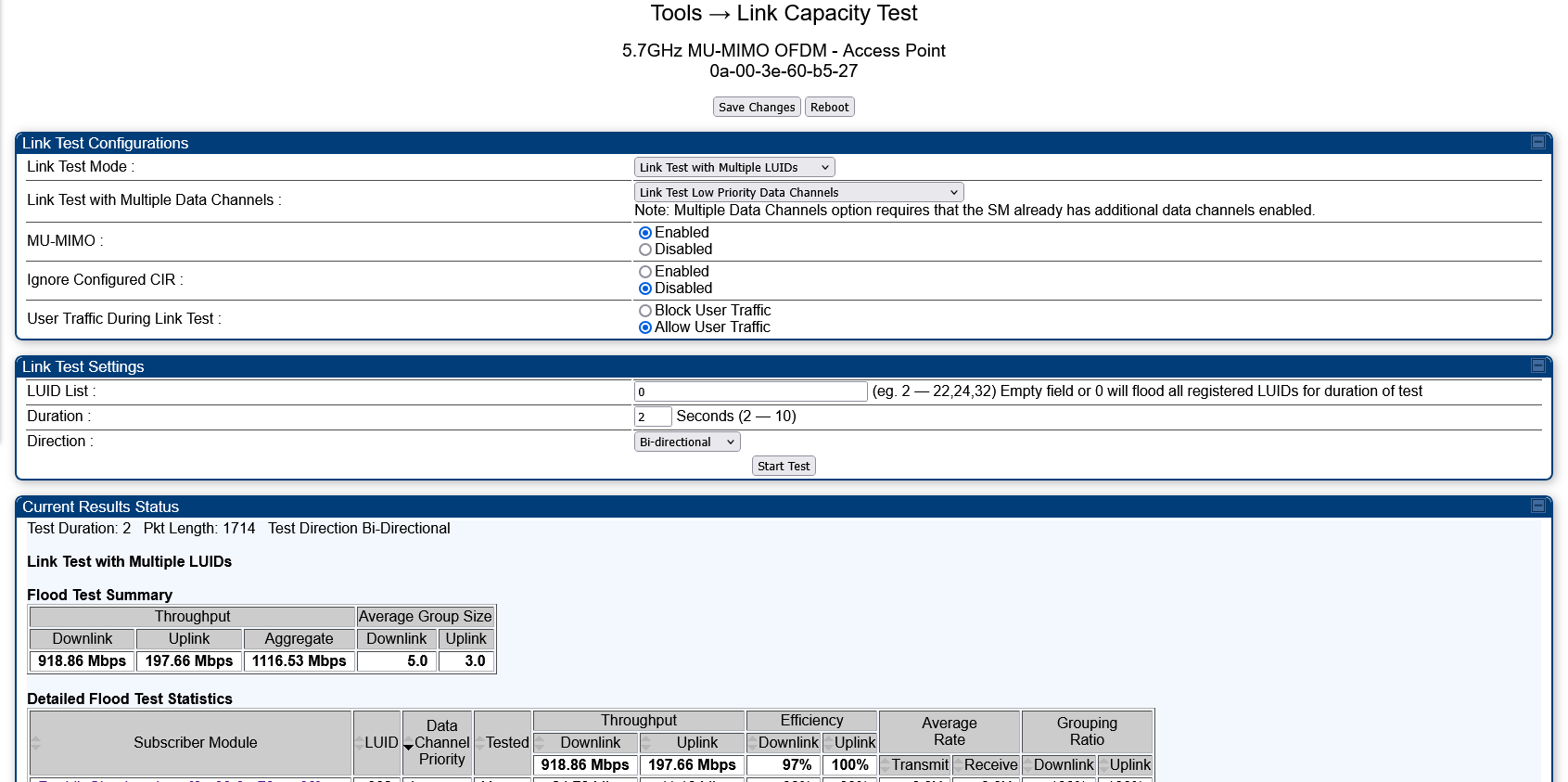The height and width of the screenshot is (782, 1568).
Task: Open the Direction Bi-directional dropdown
Action: click(686, 442)
